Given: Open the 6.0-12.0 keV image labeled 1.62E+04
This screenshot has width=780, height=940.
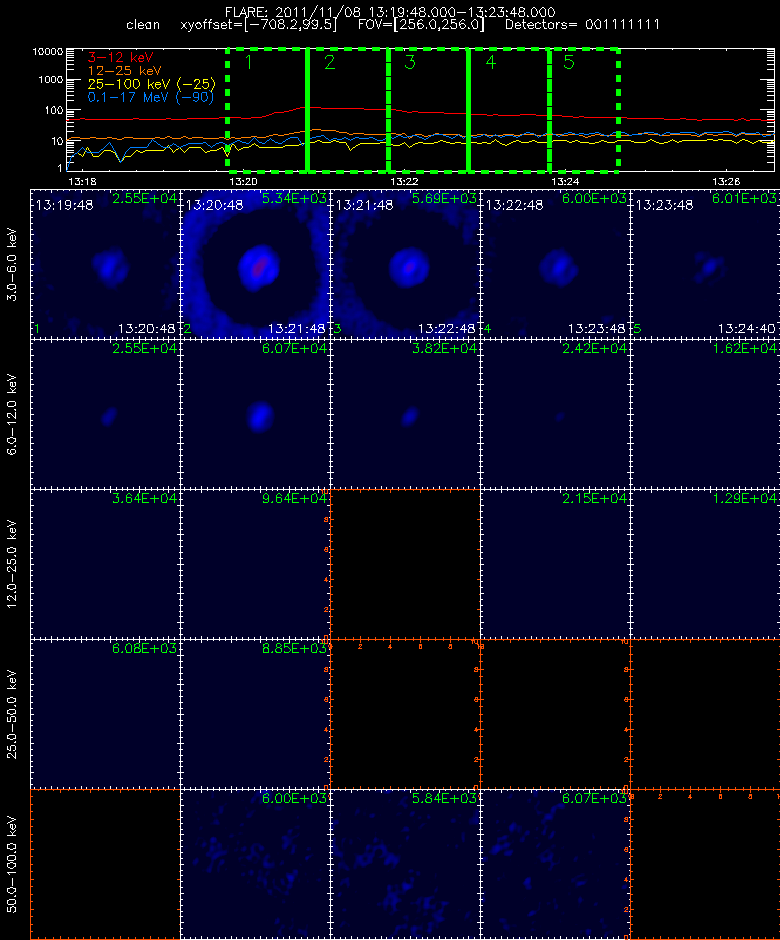Looking at the screenshot, I should (x=705, y=414).
